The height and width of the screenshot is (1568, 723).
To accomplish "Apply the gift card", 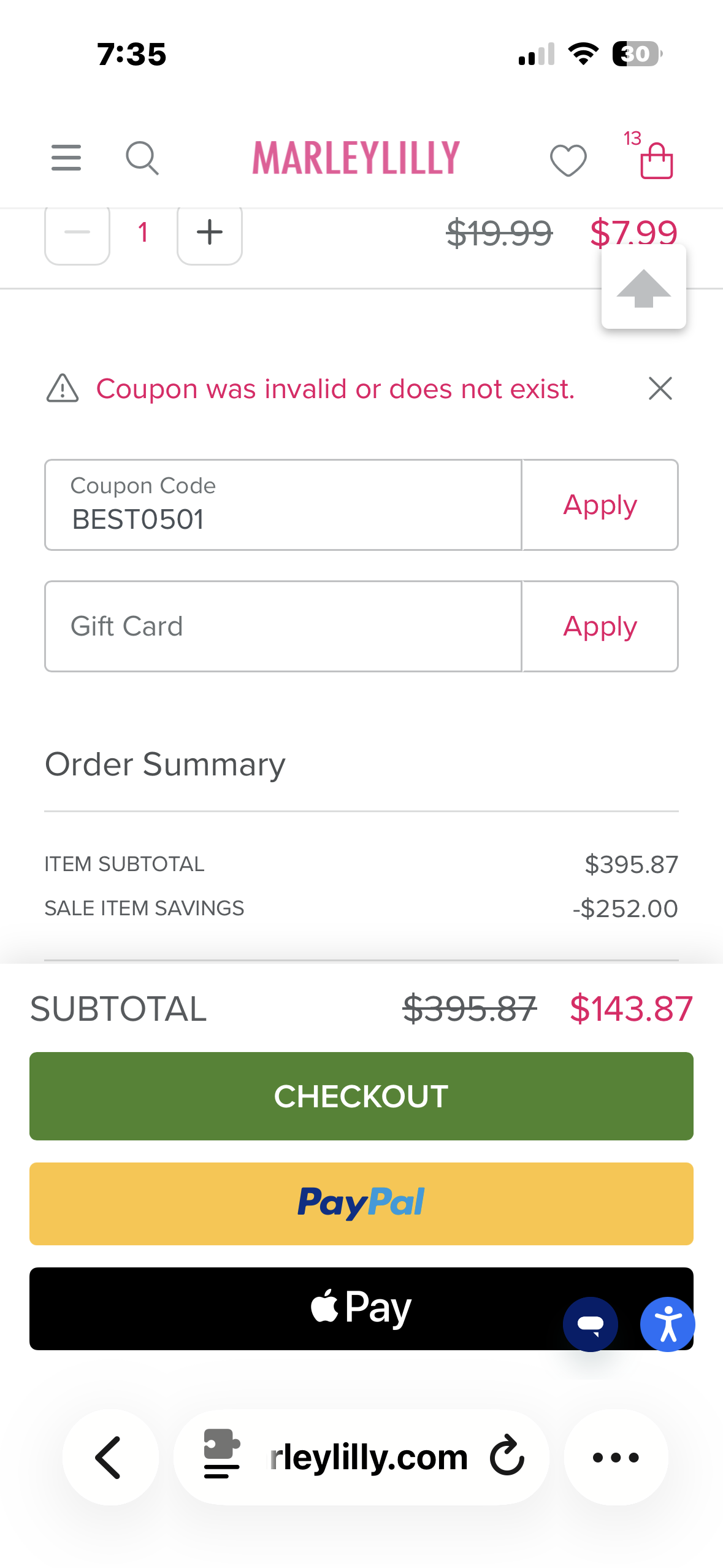I will (x=600, y=626).
